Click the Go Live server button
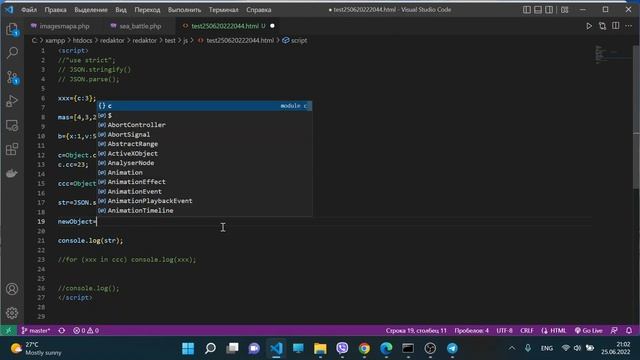Screen dimensions: 640x360 click(x=588, y=330)
